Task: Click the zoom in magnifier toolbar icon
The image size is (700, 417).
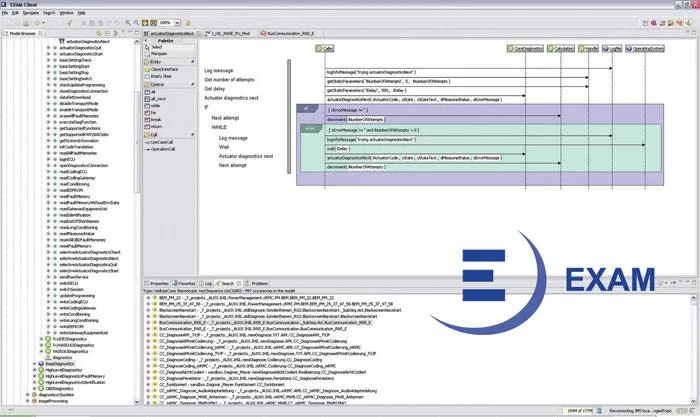Action: pos(128,23)
